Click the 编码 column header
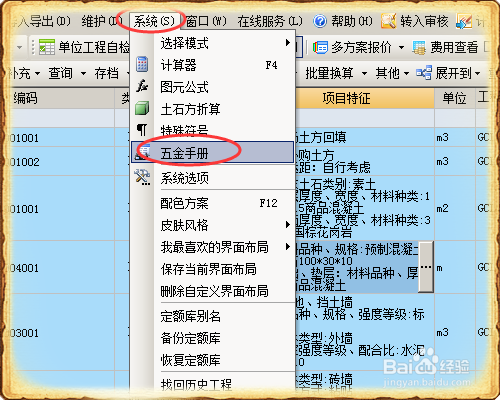This screenshot has height=400, width=500. point(62,98)
